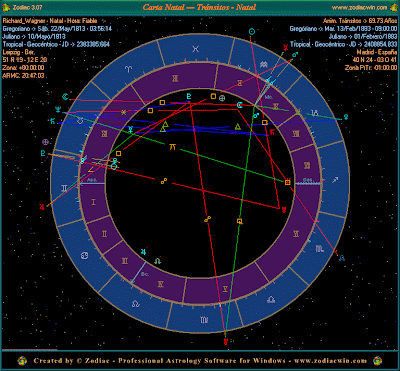
Task: Click the 'Zona P/Tr: -01:00:00' value
Action: pyautogui.click(x=371, y=68)
